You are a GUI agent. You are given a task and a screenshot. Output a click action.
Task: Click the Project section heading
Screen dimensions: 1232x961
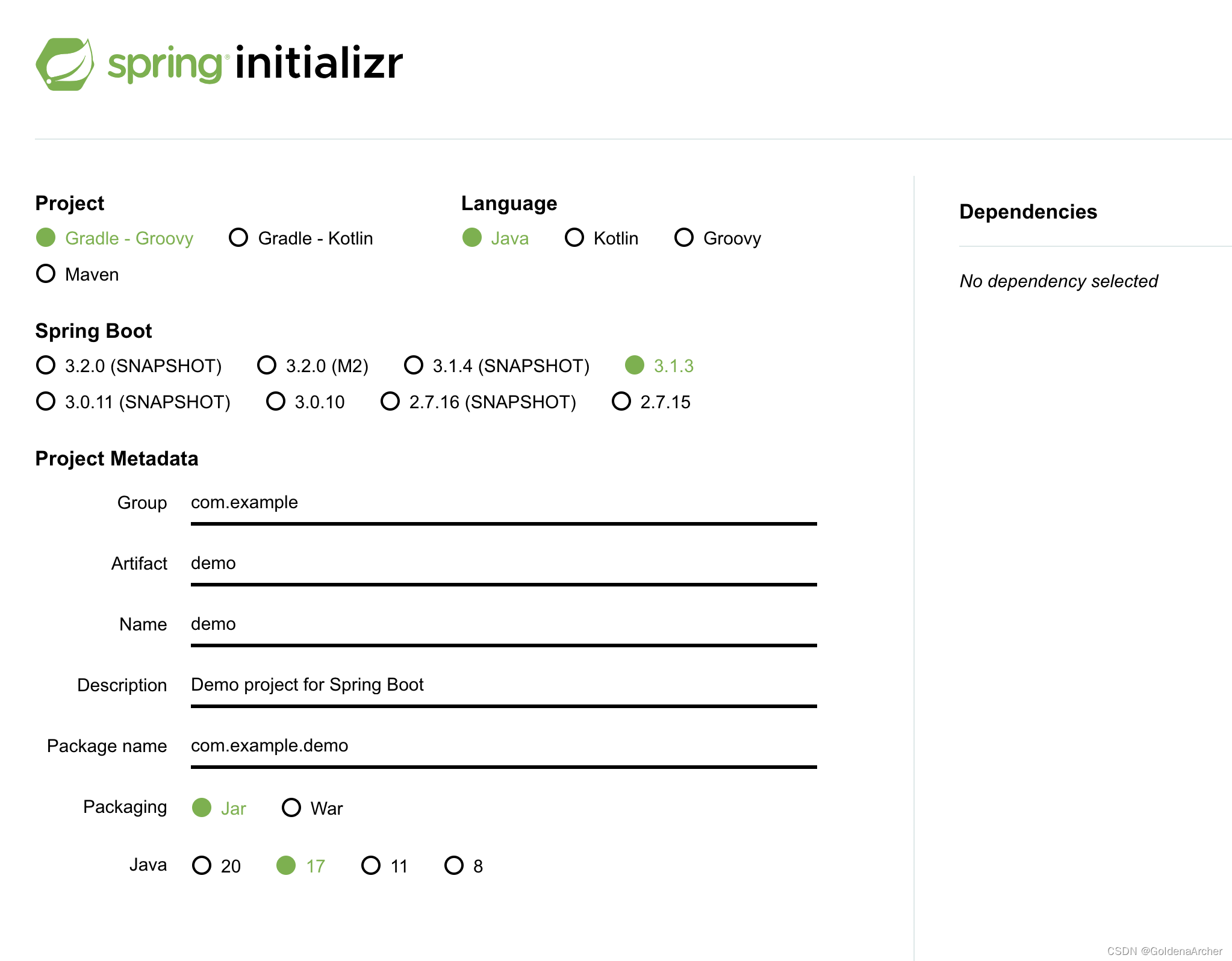(70, 204)
